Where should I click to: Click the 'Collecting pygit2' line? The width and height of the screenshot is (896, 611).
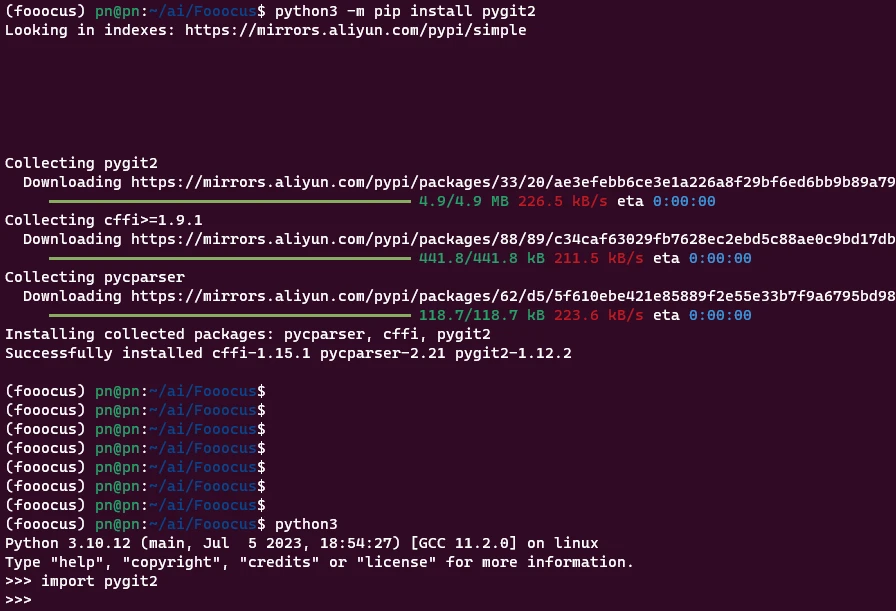(x=81, y=163)
